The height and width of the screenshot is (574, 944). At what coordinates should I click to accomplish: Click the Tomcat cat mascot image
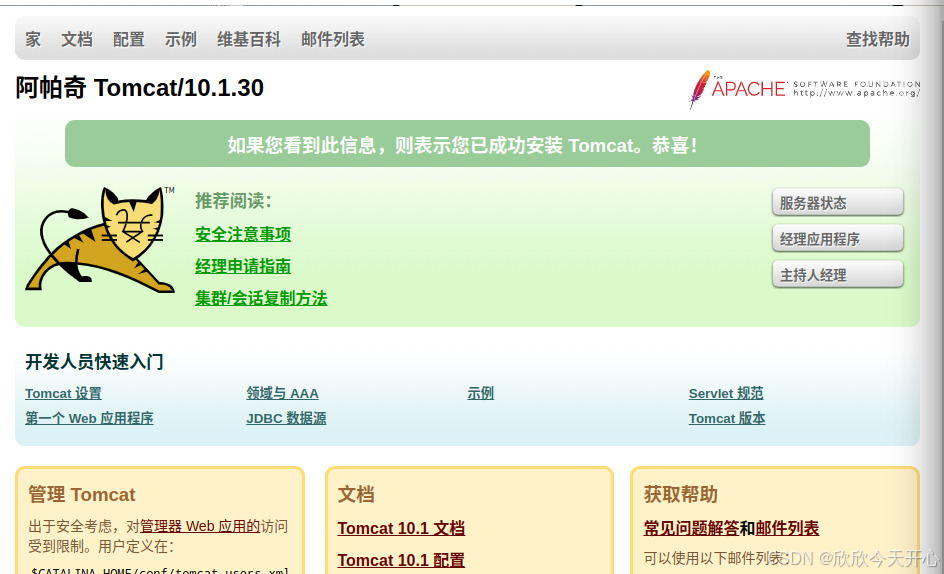(100, 240)
